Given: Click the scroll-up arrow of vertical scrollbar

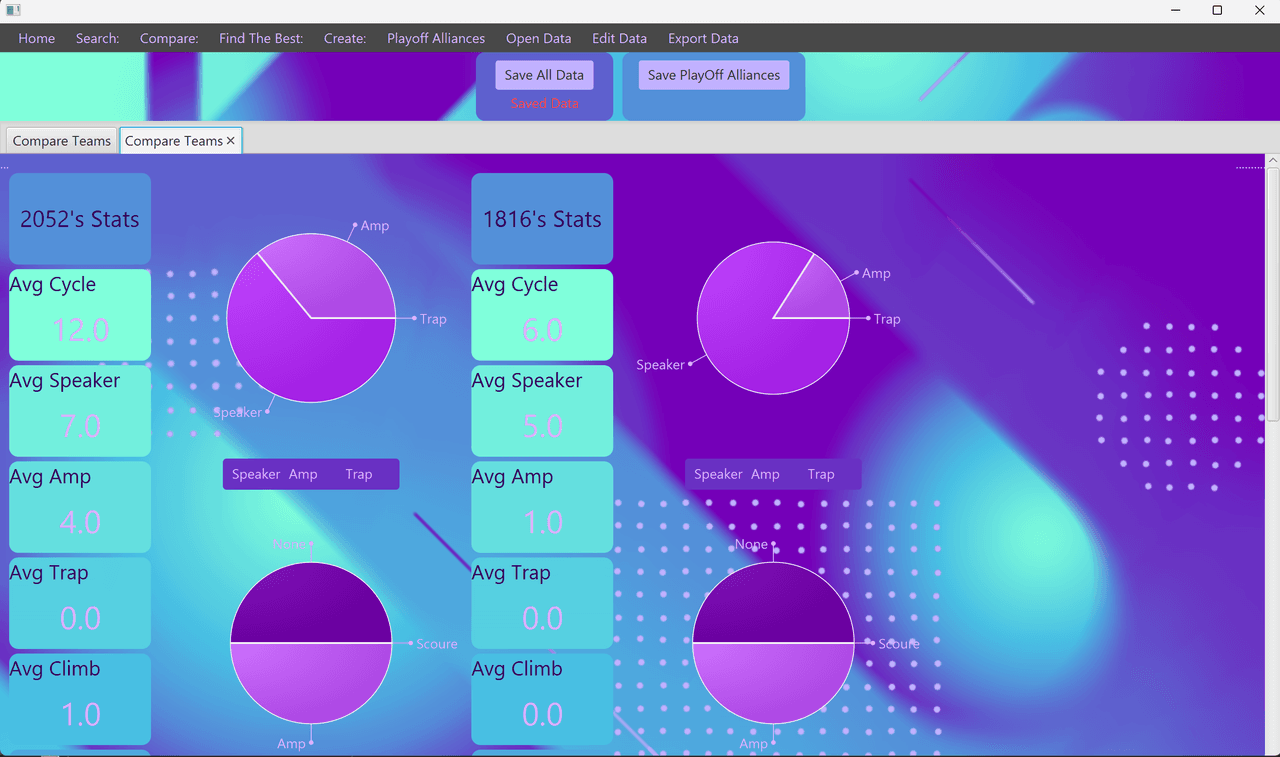Looking at the screenshot, I should pos(1272,160).
